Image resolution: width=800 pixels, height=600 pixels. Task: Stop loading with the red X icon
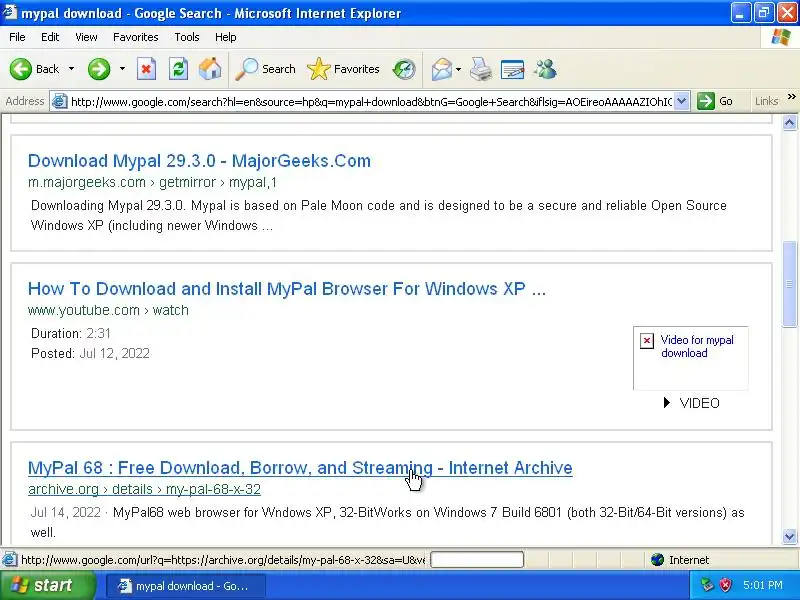click(x=146, y=69)
